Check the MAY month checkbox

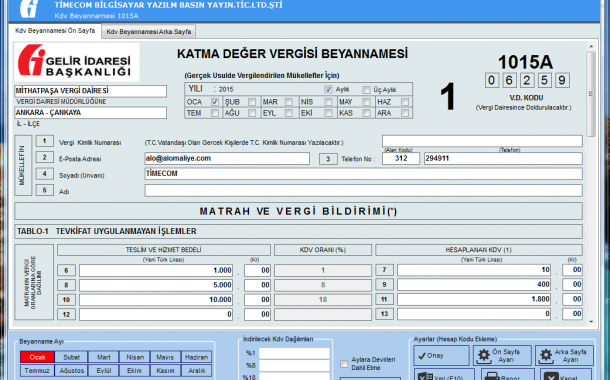366,102
